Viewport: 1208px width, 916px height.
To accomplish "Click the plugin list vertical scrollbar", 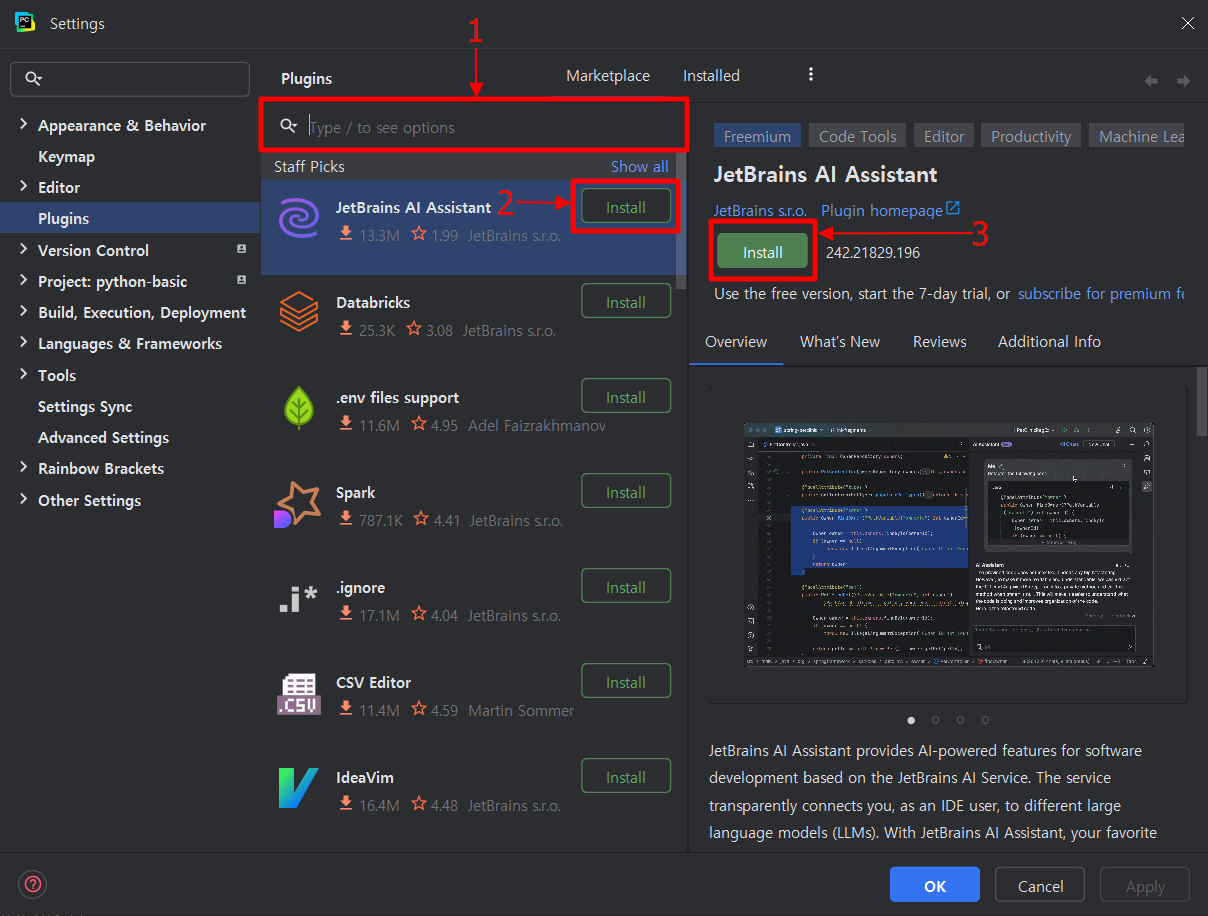I will point(682,221).
